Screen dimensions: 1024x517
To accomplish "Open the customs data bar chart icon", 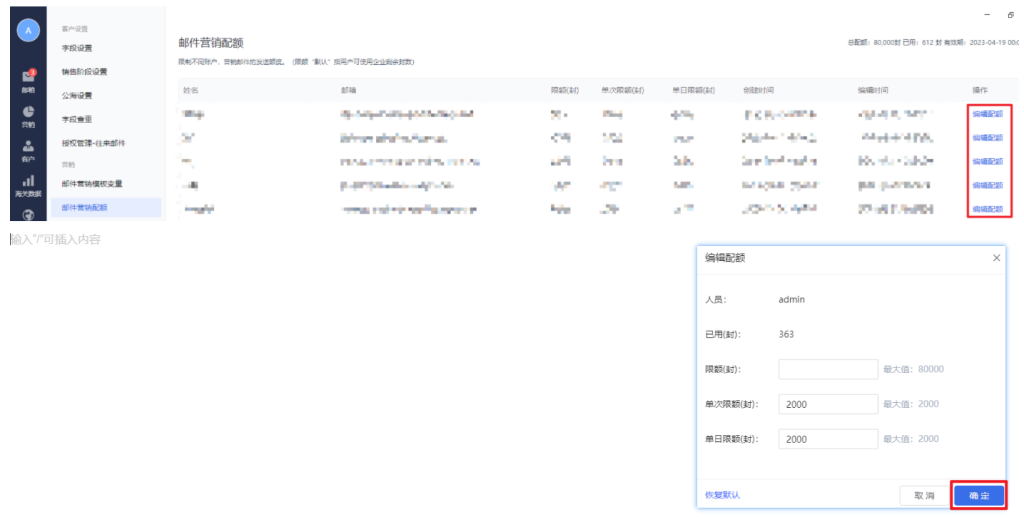I will [x=28, y=183].
